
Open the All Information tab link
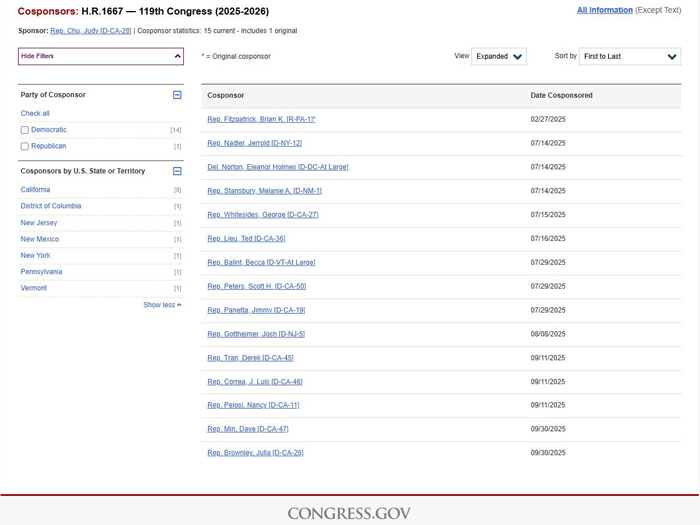click(x=604, y=10)
